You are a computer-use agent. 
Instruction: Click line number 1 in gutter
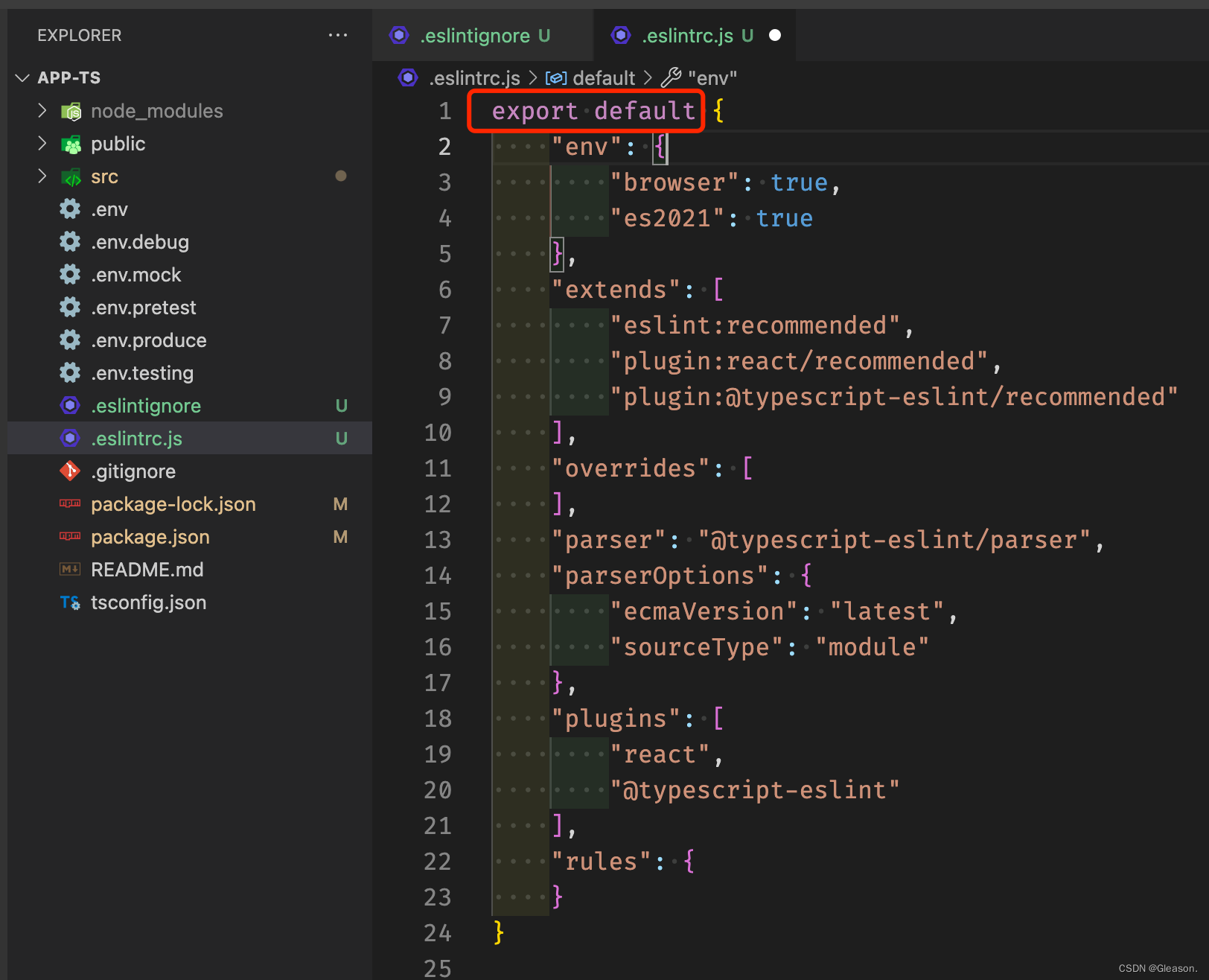click(444, 111)
